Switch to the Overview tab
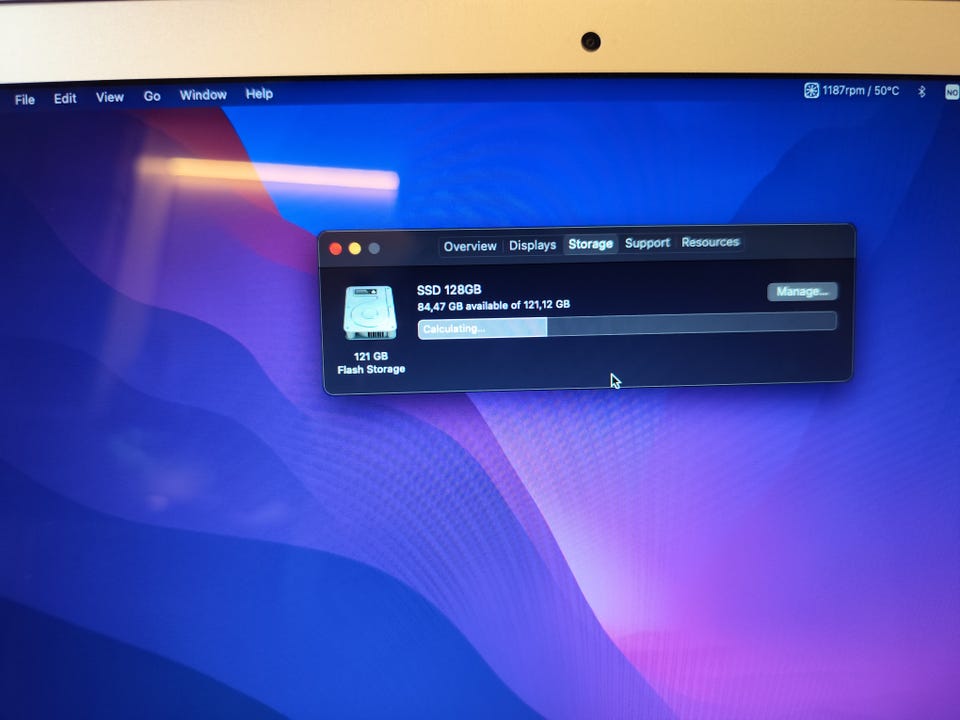The image size is (960, 720). [x=470, y=246]
